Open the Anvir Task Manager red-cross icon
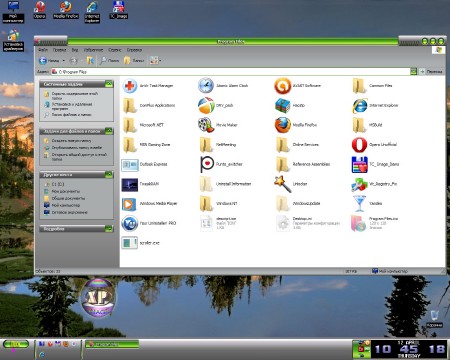 coord(129,86)
